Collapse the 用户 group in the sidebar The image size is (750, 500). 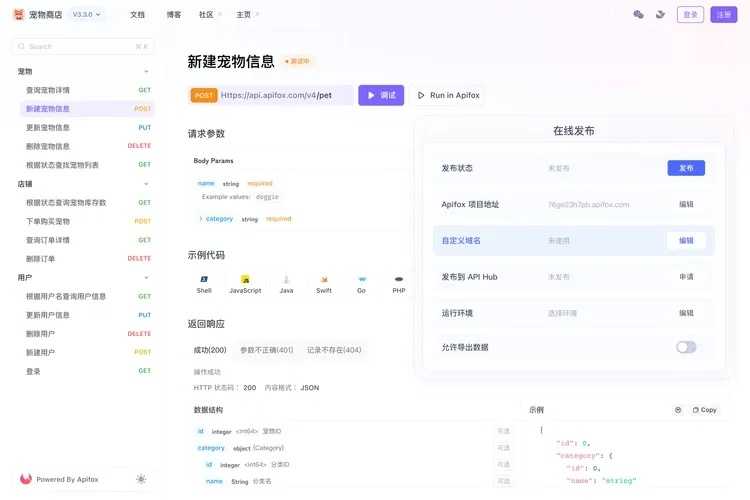[146, 278]
